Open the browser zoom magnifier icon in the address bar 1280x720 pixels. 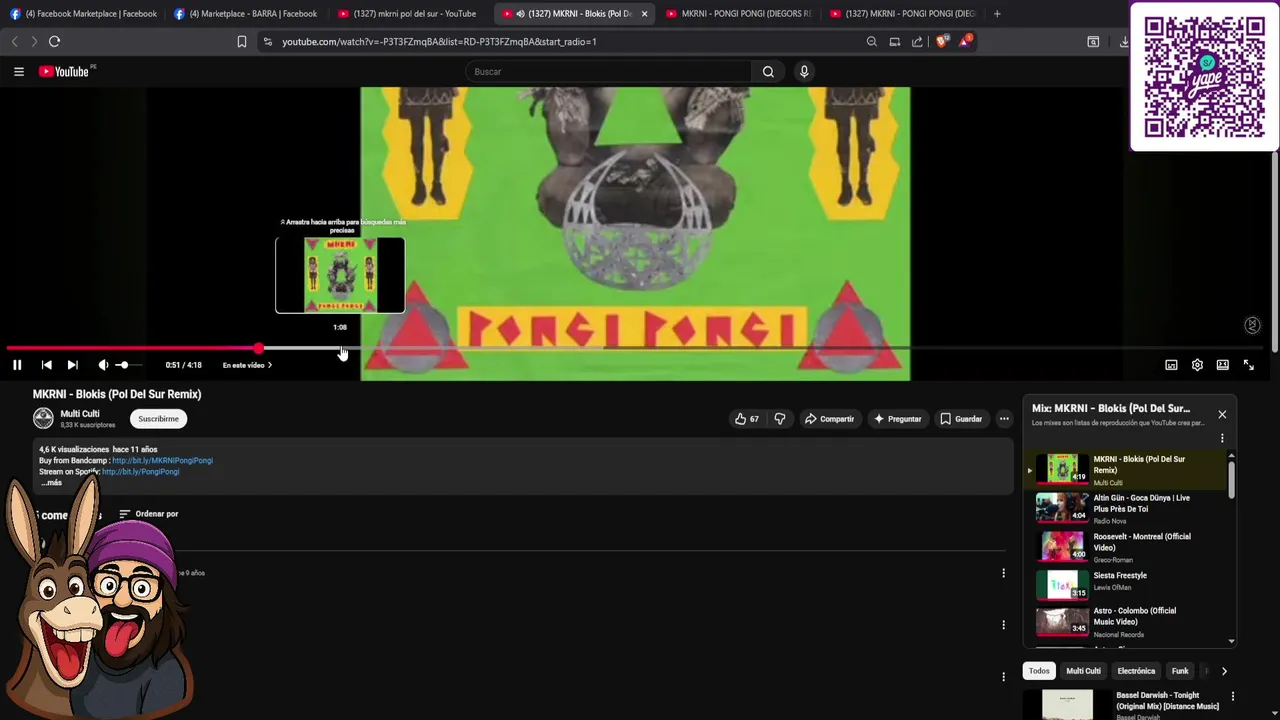[871, 41]
